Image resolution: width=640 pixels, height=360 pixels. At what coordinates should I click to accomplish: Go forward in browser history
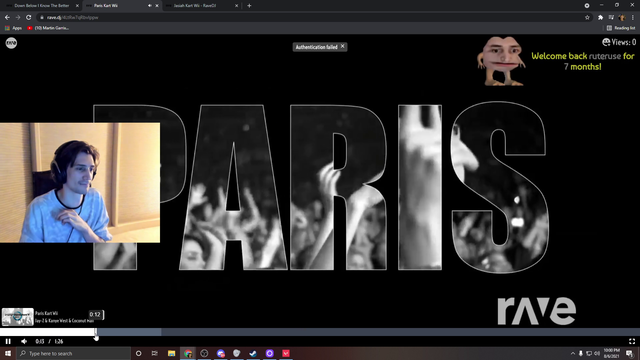tap(18, 18)
